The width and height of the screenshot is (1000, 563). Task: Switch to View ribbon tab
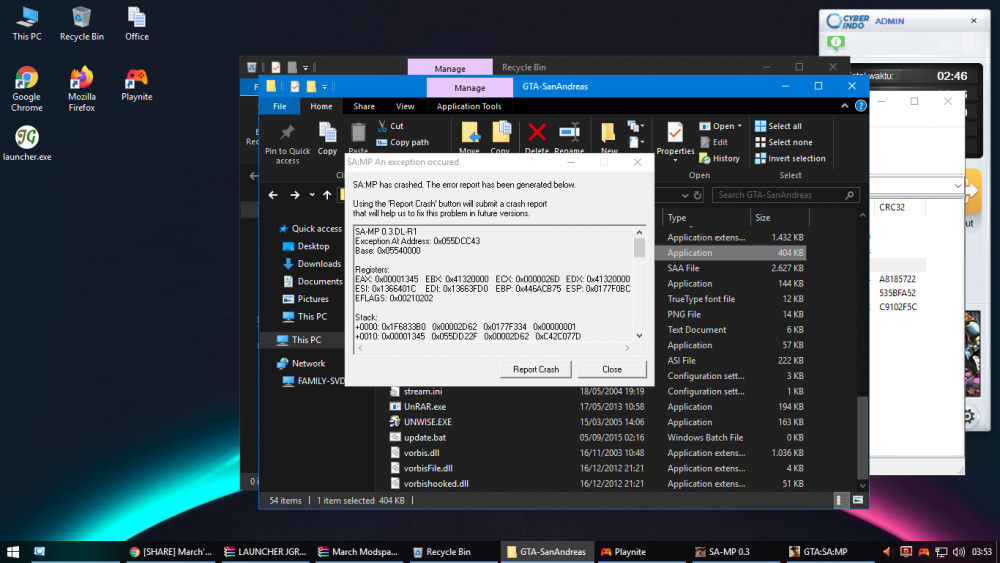[405, 106]
